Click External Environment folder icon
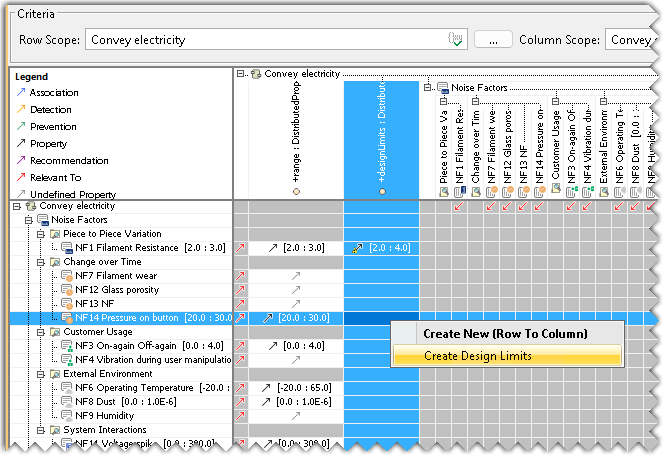Image resolution: width=664 pixels, height=457 pixels. (x=55, y=374)
